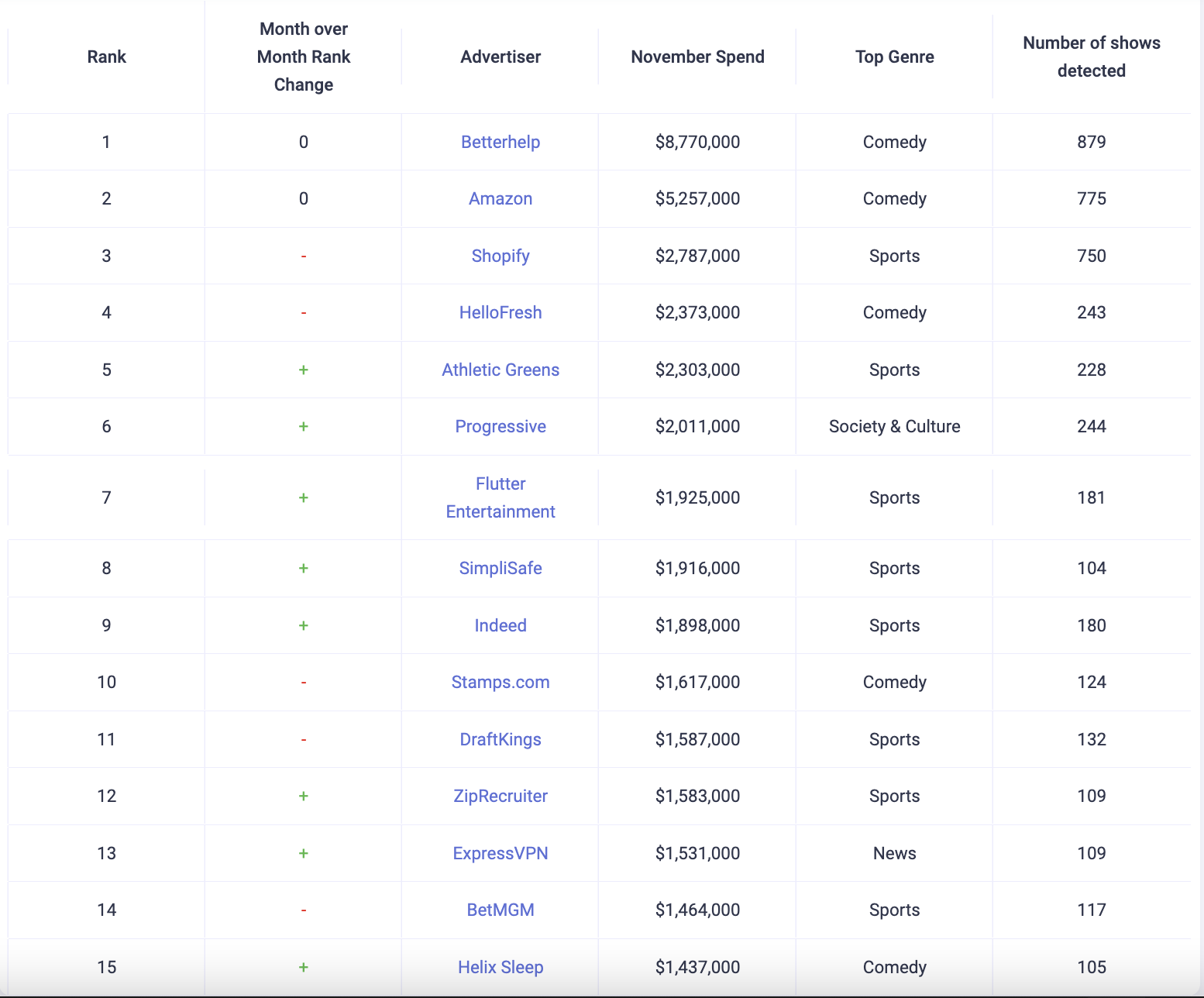Select the $1,587,000 spend cell

tap(697, 739)
